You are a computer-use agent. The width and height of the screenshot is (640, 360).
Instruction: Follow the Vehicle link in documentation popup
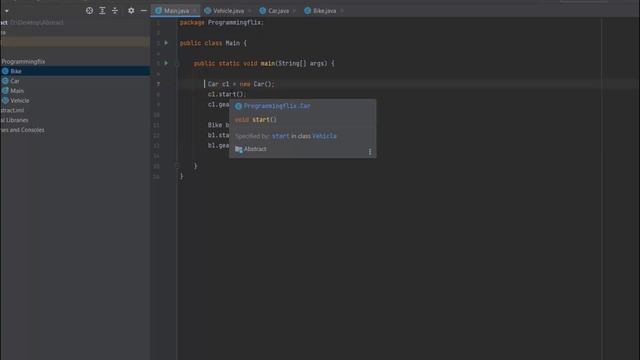pyautogui.click(x=324, y=136)
